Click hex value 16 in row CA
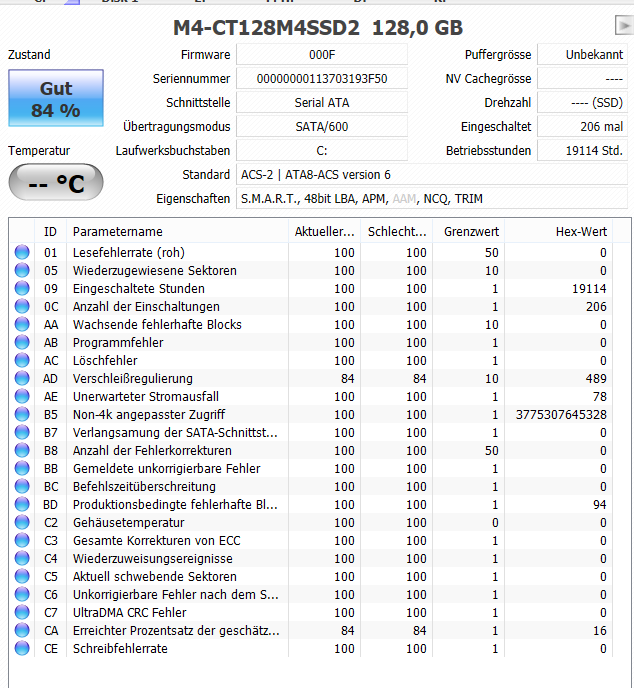 599,631
